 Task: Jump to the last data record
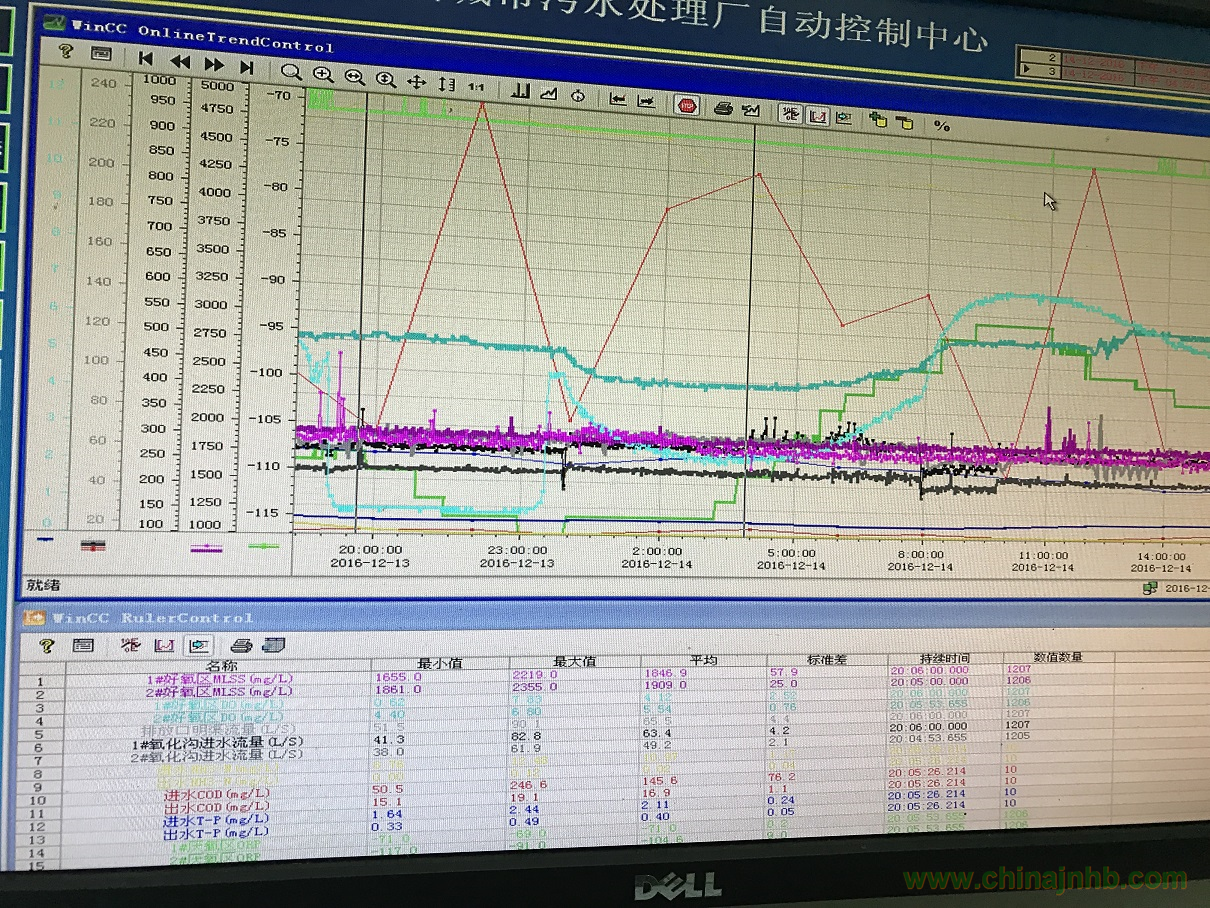click(x=247, y=67)
